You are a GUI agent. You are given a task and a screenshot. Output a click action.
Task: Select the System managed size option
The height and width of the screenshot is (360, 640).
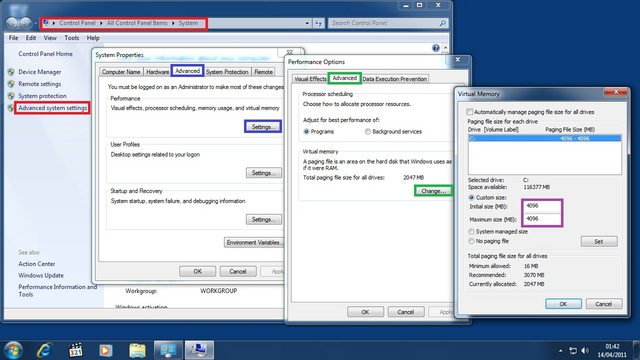pyautogui.click(x=471, y=231)
